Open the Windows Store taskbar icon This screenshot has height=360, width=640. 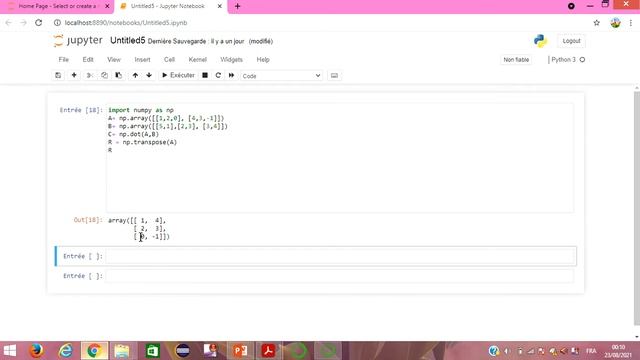[153, 351]
